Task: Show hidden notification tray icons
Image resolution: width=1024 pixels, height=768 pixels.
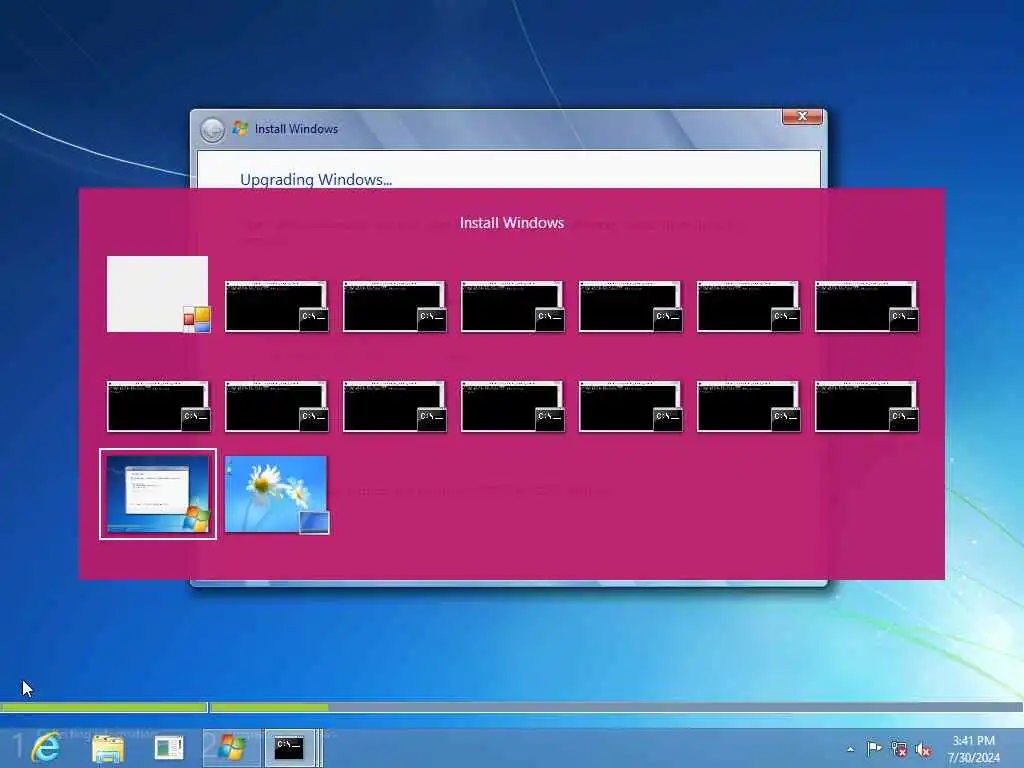Action: pyautogui.click(x=850, y=749)
